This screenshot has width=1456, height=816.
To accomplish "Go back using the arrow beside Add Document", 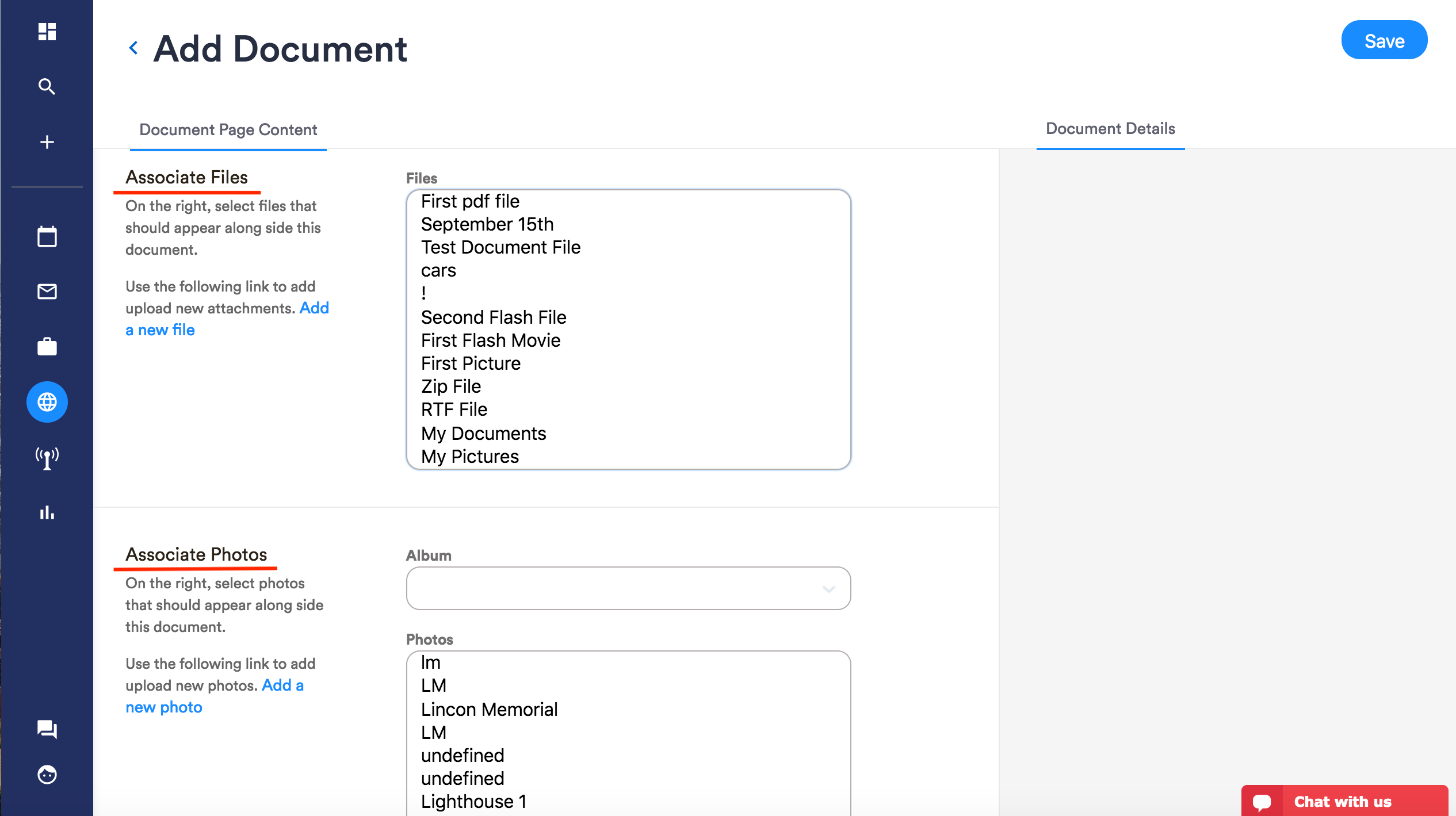I will coord(133,48).
